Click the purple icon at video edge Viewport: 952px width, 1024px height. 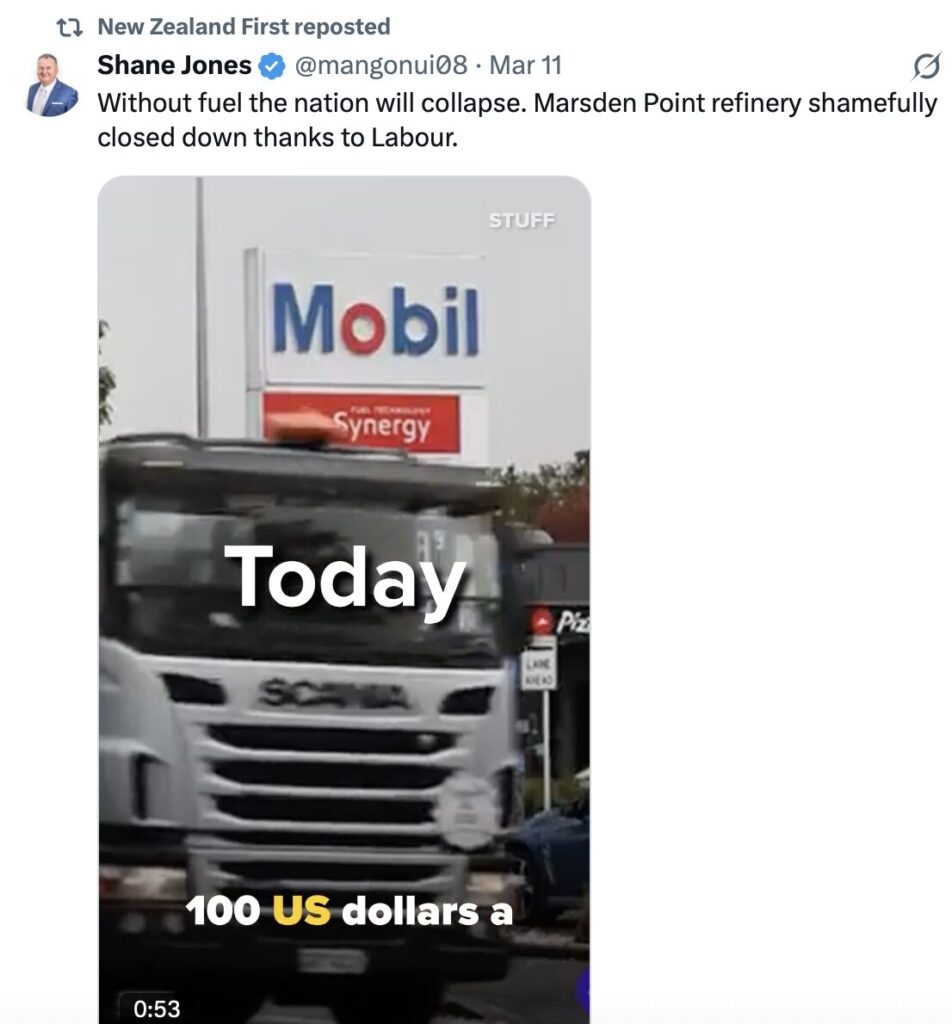point(583,990)
